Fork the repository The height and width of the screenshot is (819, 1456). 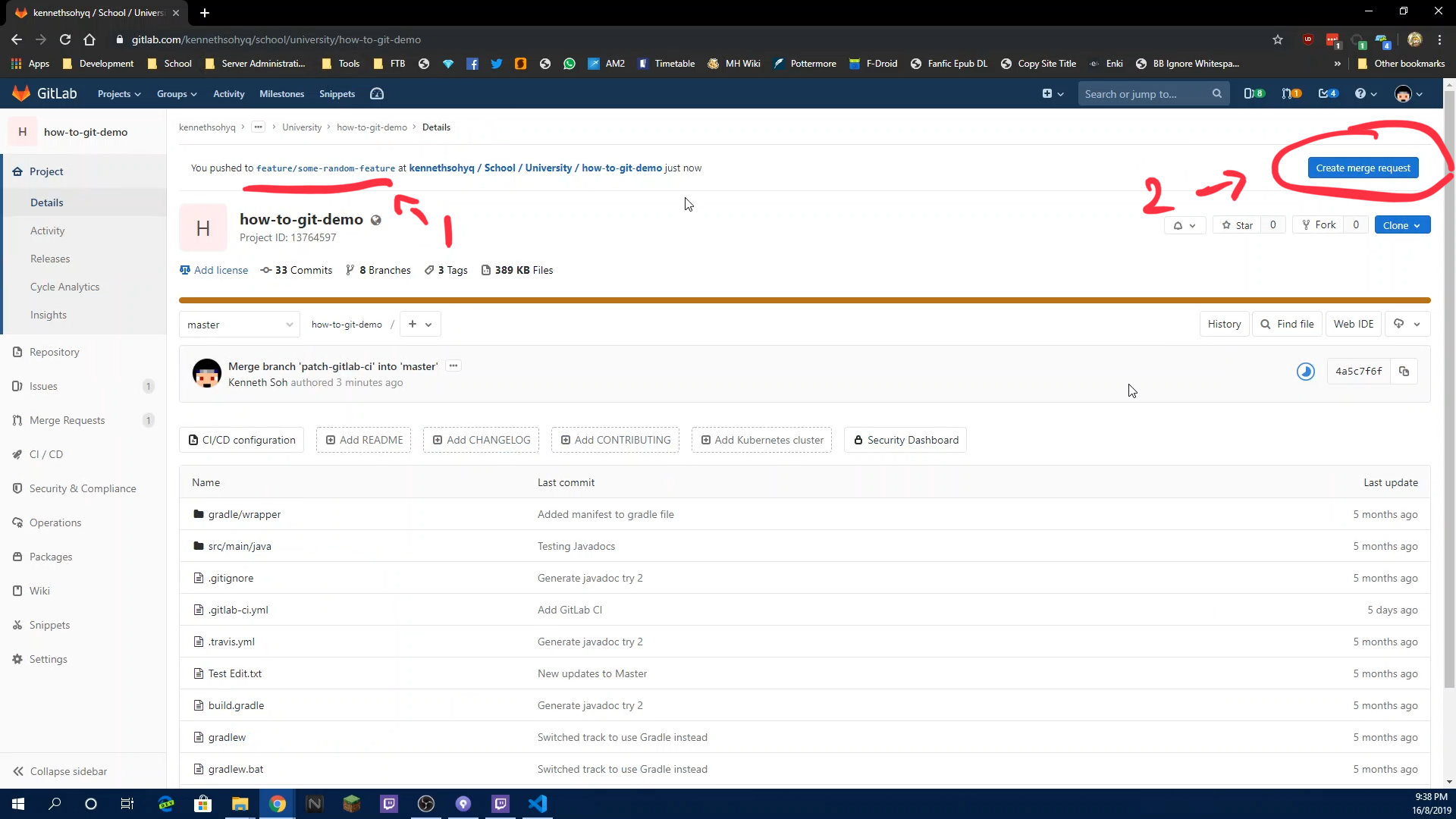tap(1319, 224)
